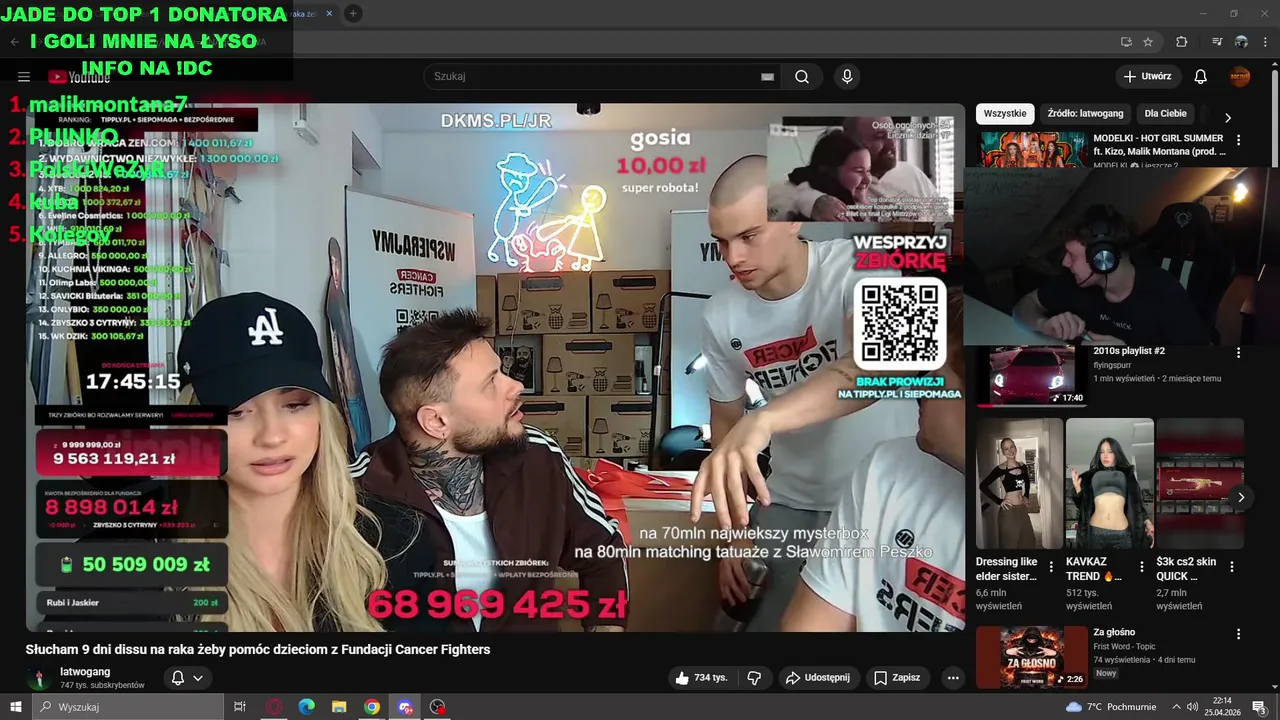Click the 7°C Pochmurnie weather widget
This screenshot has width=1280, height=720.
[x=1111, y=707]
